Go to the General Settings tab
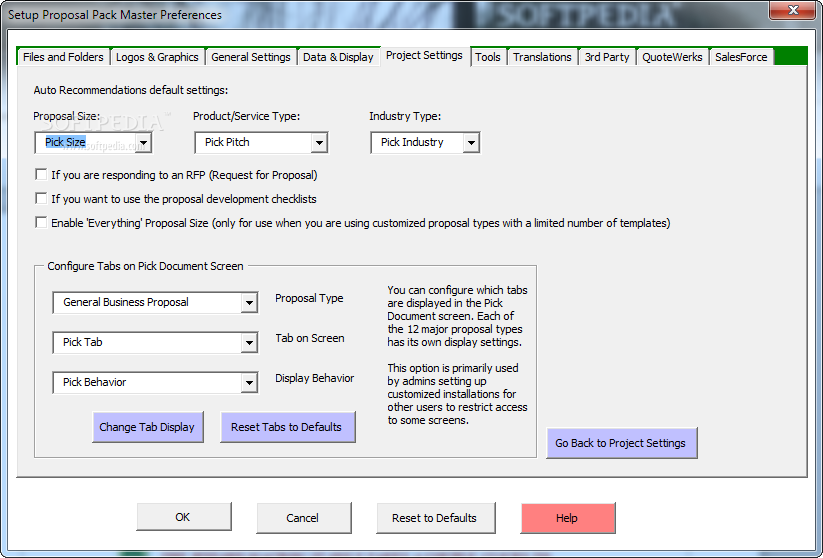This screenshot has width=823, height=558. (x=250, y=57)
